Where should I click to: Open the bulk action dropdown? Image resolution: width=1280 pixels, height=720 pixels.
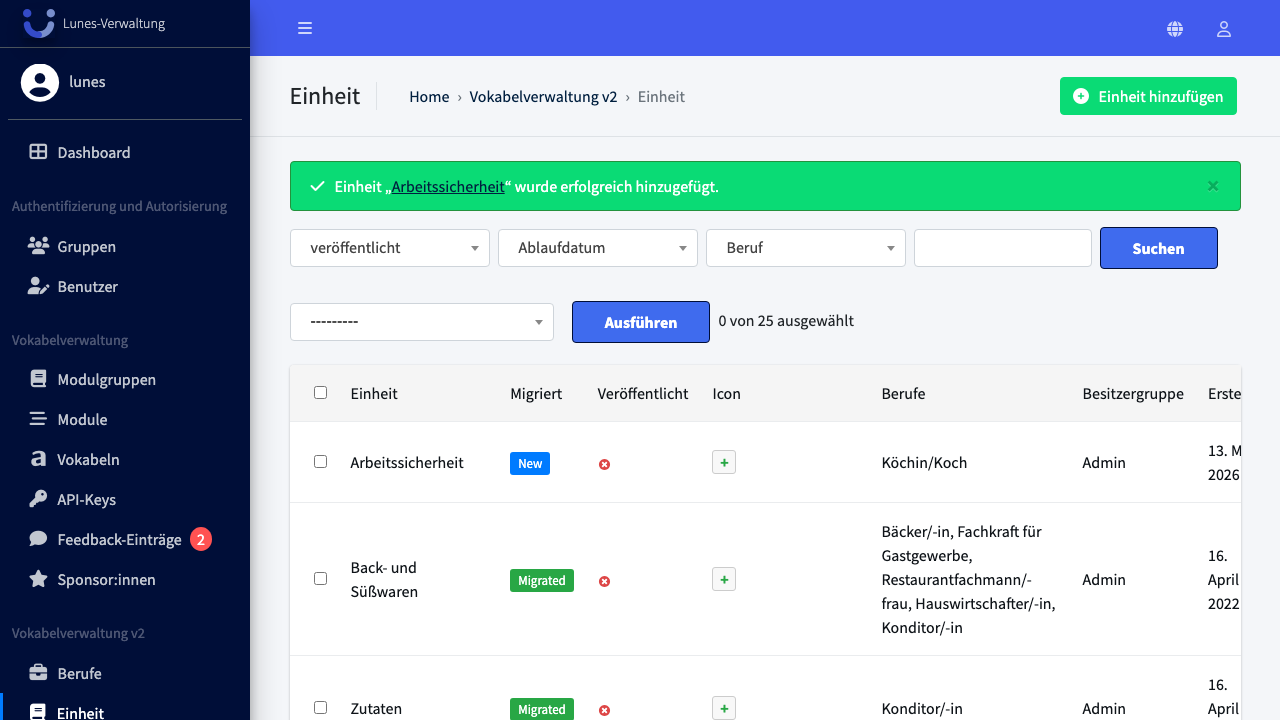[422, 322]
